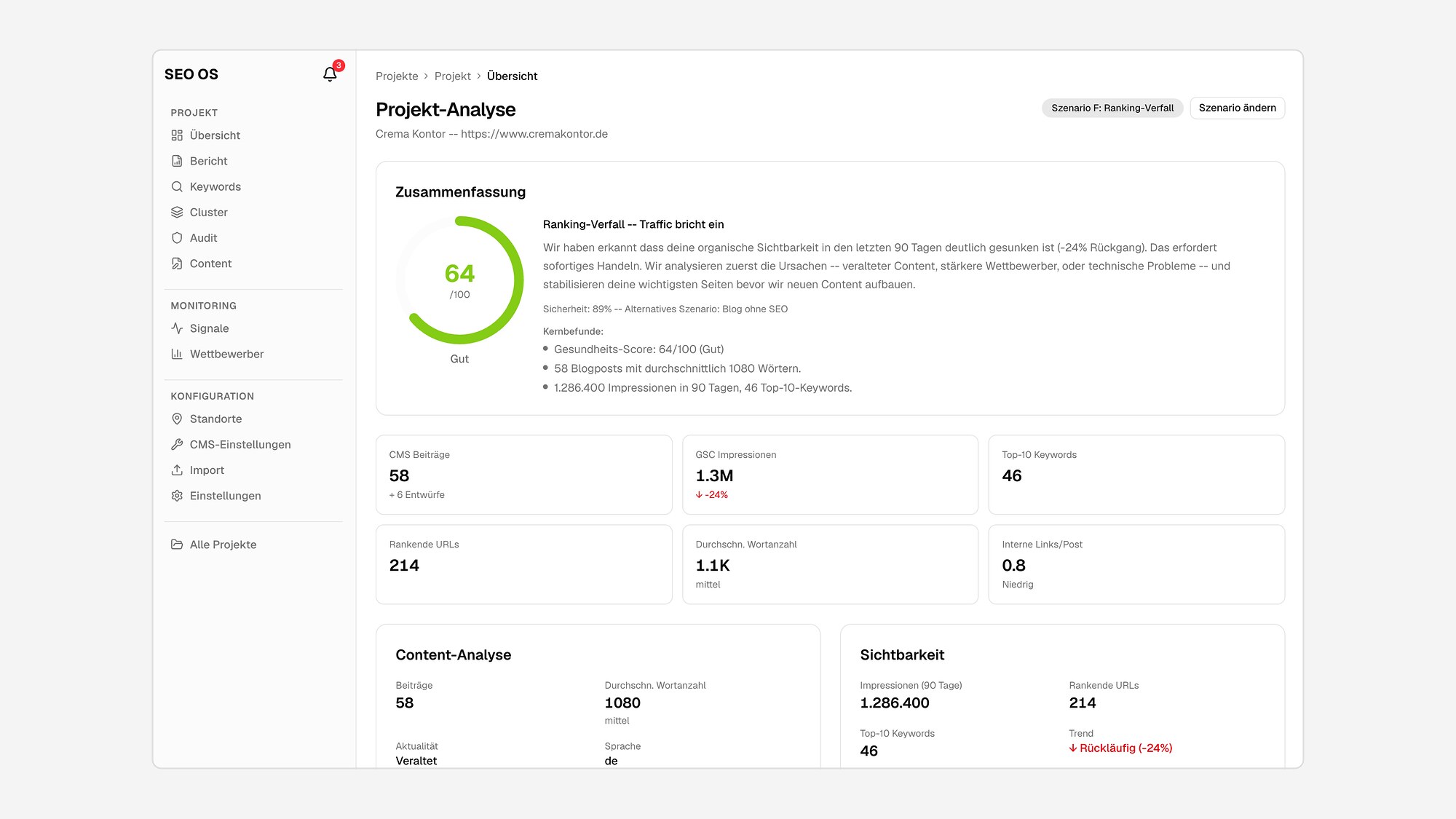1456x819 pixels.
Task: Click the Import upload icon
Action: pos(177,470)
